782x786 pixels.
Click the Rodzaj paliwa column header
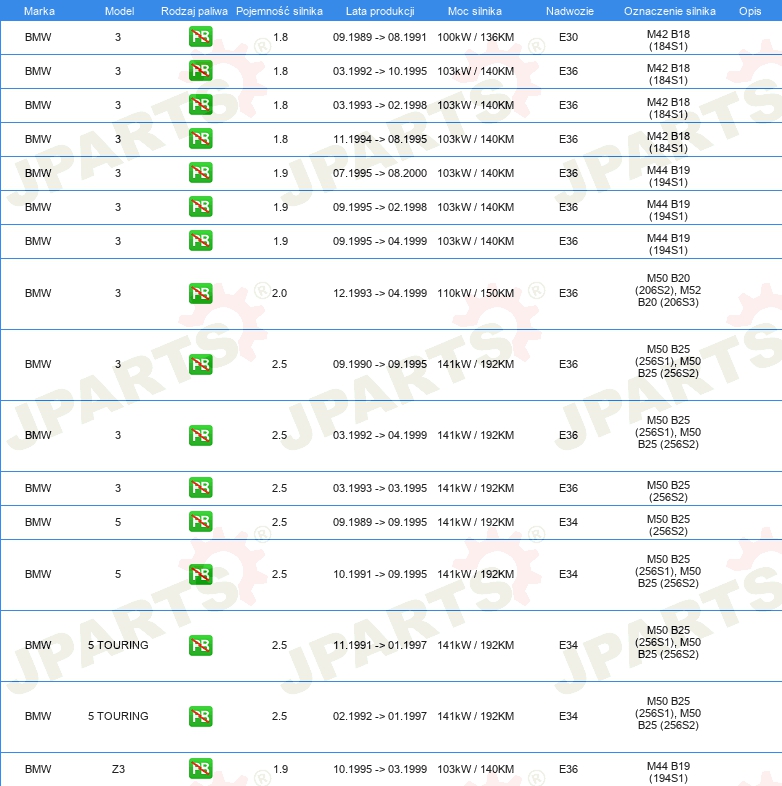(194, 11)
